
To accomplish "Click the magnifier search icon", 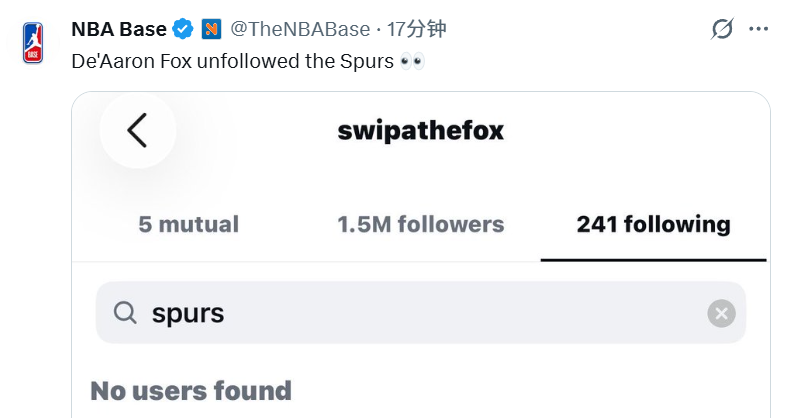I will [125, 312].
